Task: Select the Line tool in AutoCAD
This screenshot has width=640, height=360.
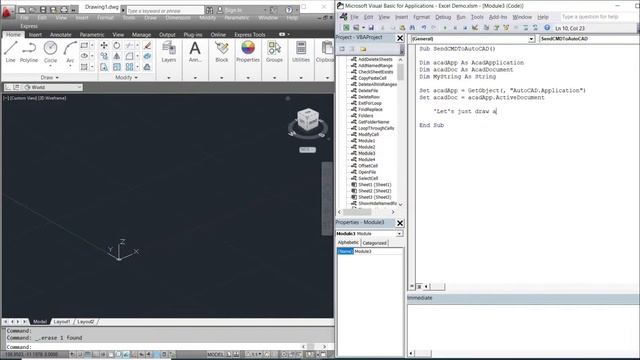Action: point(10,52)
